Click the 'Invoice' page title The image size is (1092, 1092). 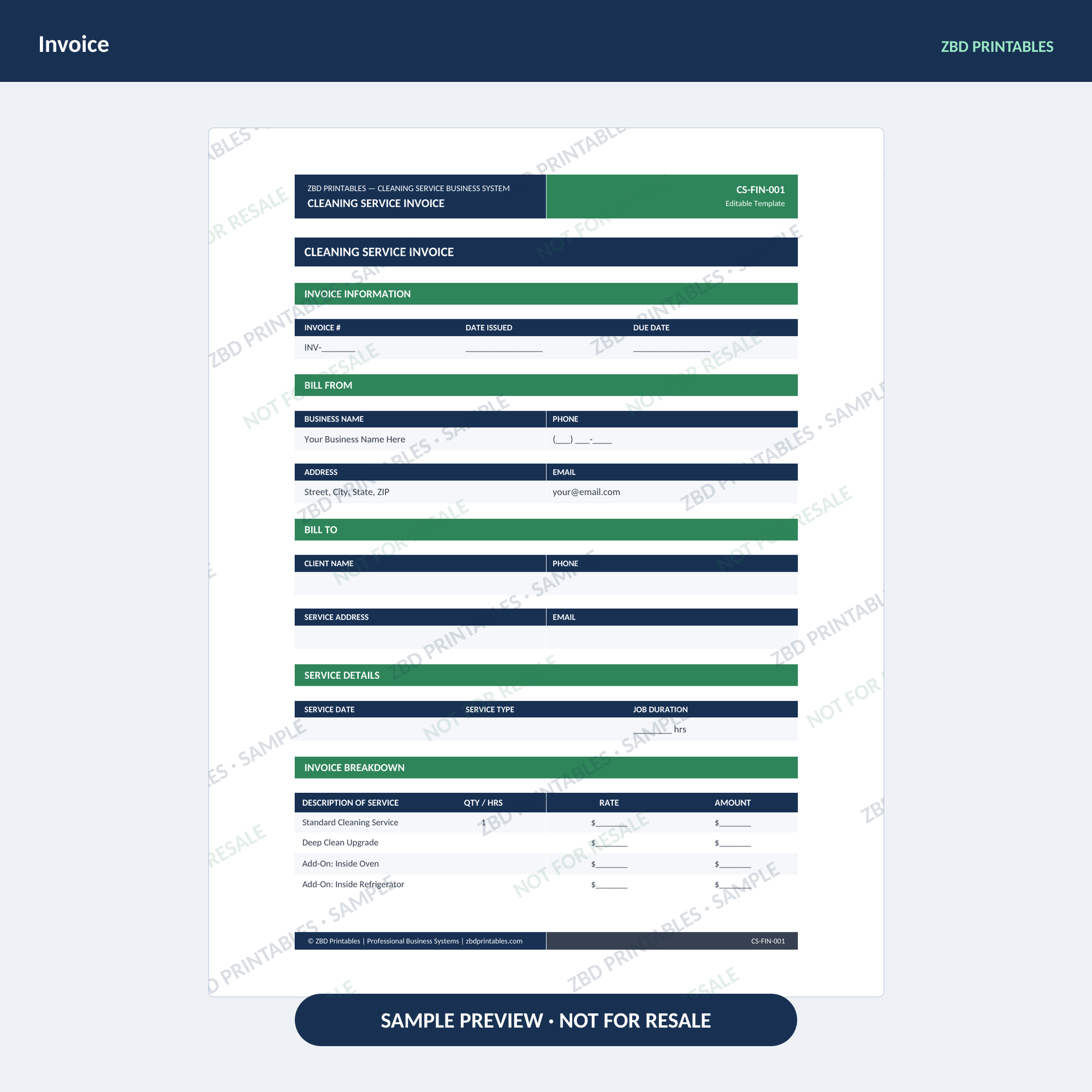click(74, 44)
